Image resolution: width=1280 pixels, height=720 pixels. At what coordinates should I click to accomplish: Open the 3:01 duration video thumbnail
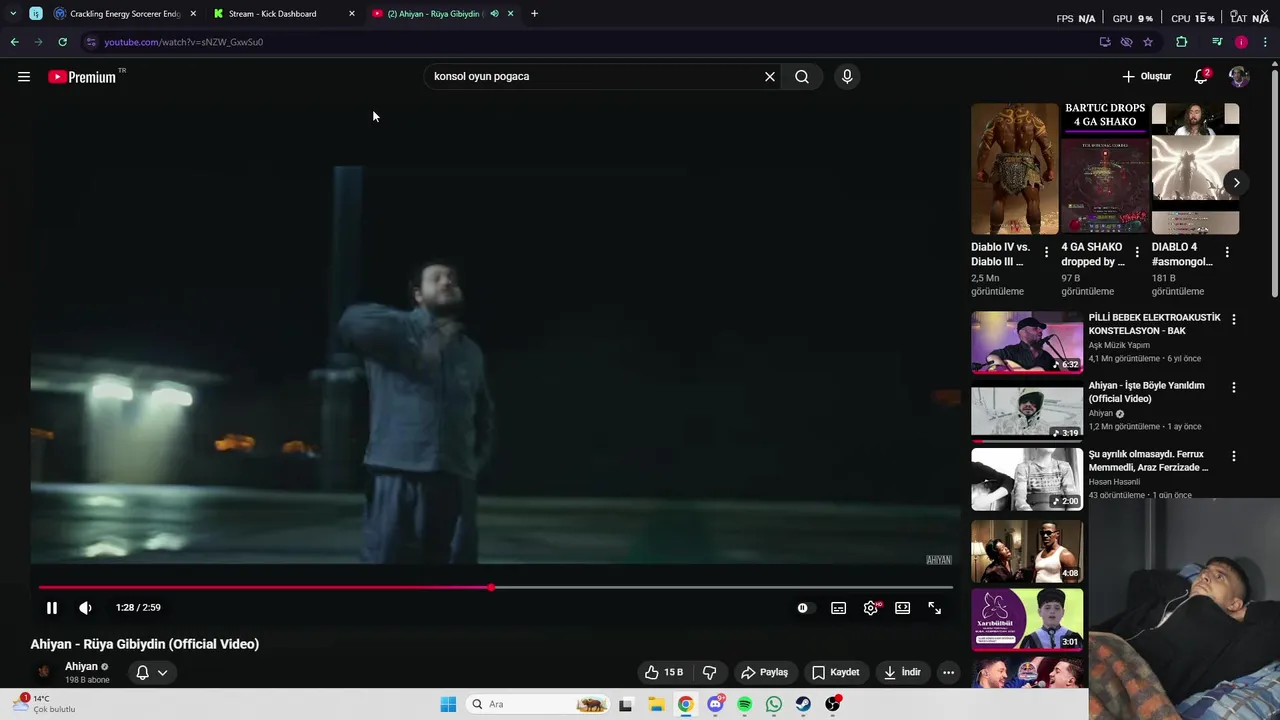click(1027, 620)
